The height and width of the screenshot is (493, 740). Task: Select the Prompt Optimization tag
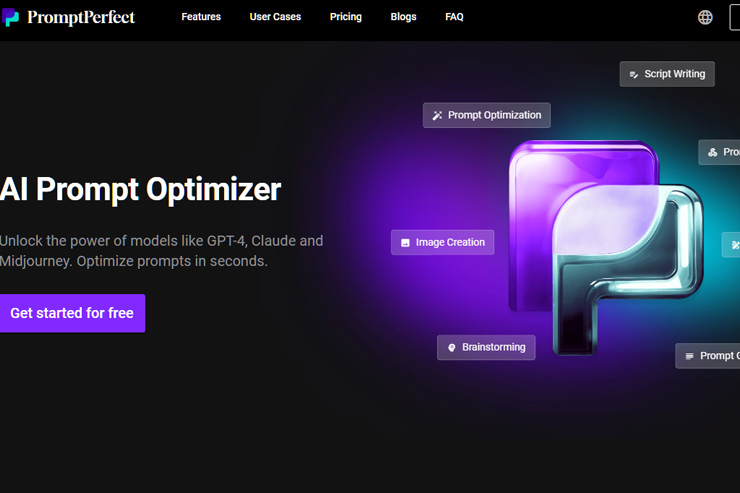(x=487, y=115)
